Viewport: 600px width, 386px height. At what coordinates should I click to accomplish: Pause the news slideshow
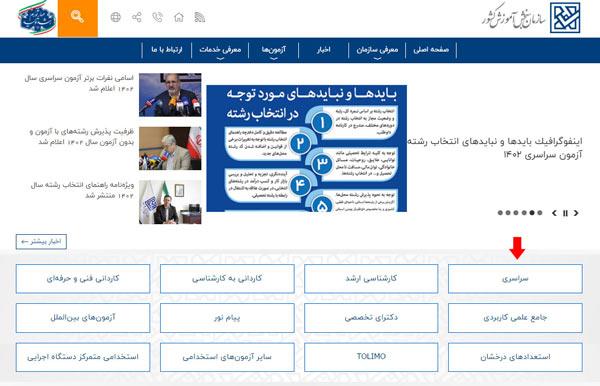coord(565,213)
